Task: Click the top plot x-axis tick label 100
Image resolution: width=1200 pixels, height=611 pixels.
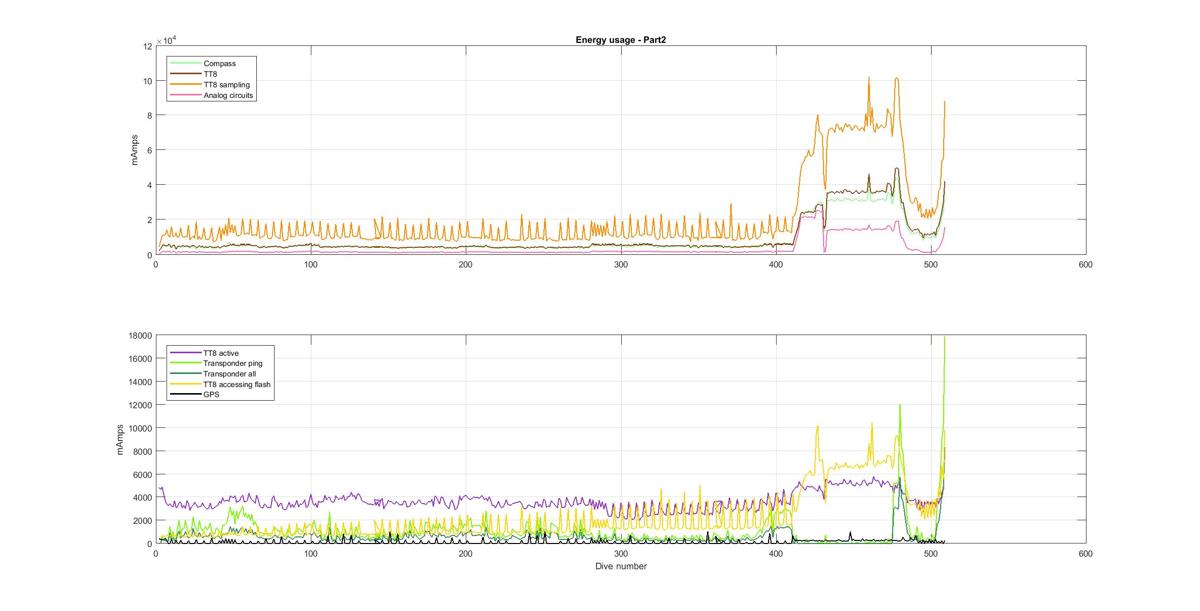Action: pos(311,264)
